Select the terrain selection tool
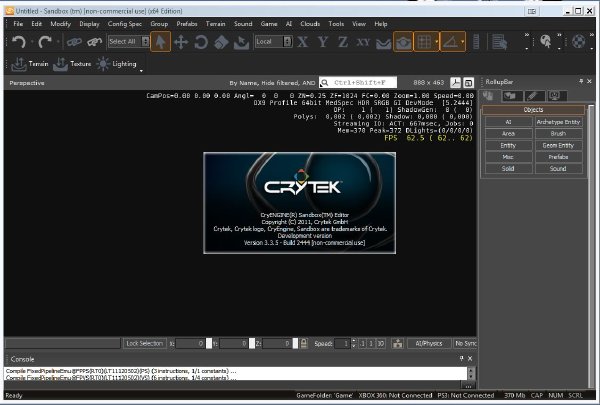This screenshot has height=405, width=600. 241,42
